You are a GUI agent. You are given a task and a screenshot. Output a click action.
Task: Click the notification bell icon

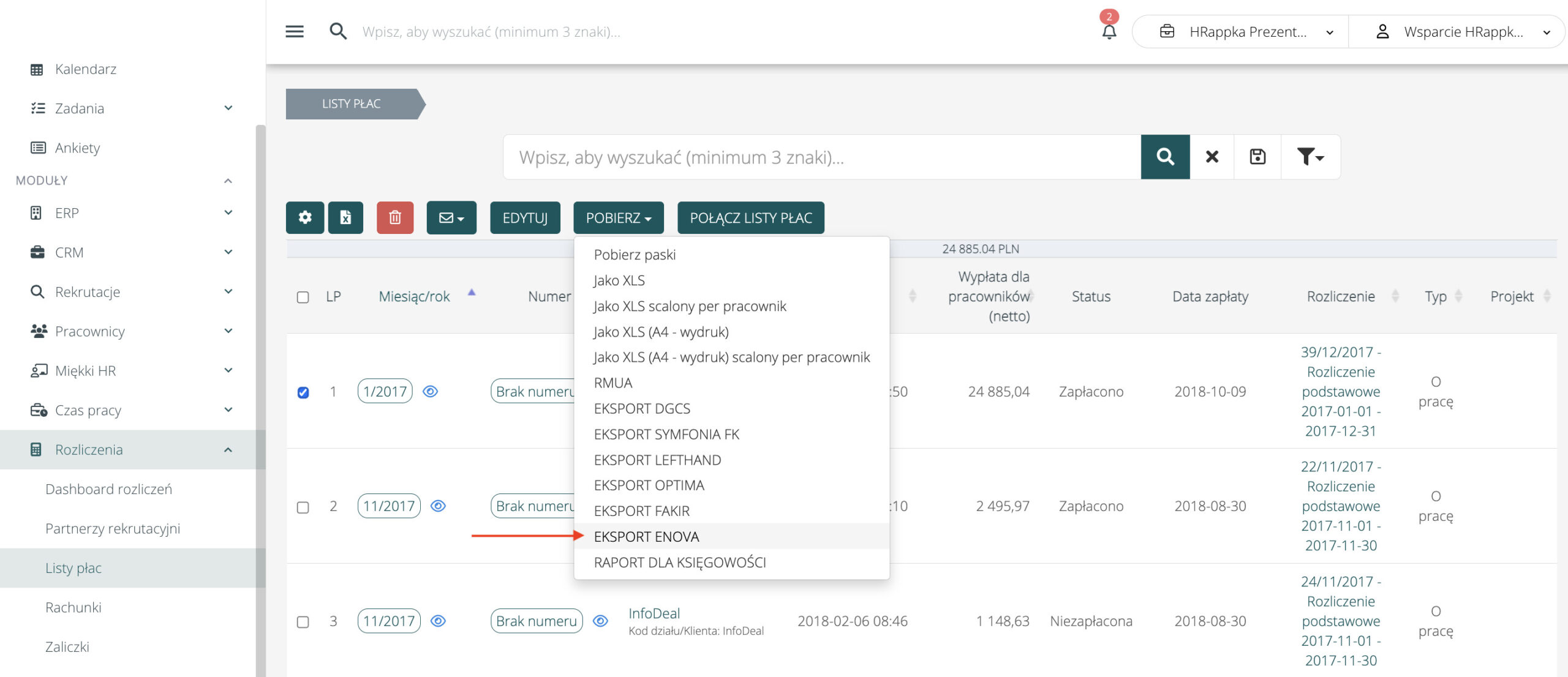tap(1109, 32)
